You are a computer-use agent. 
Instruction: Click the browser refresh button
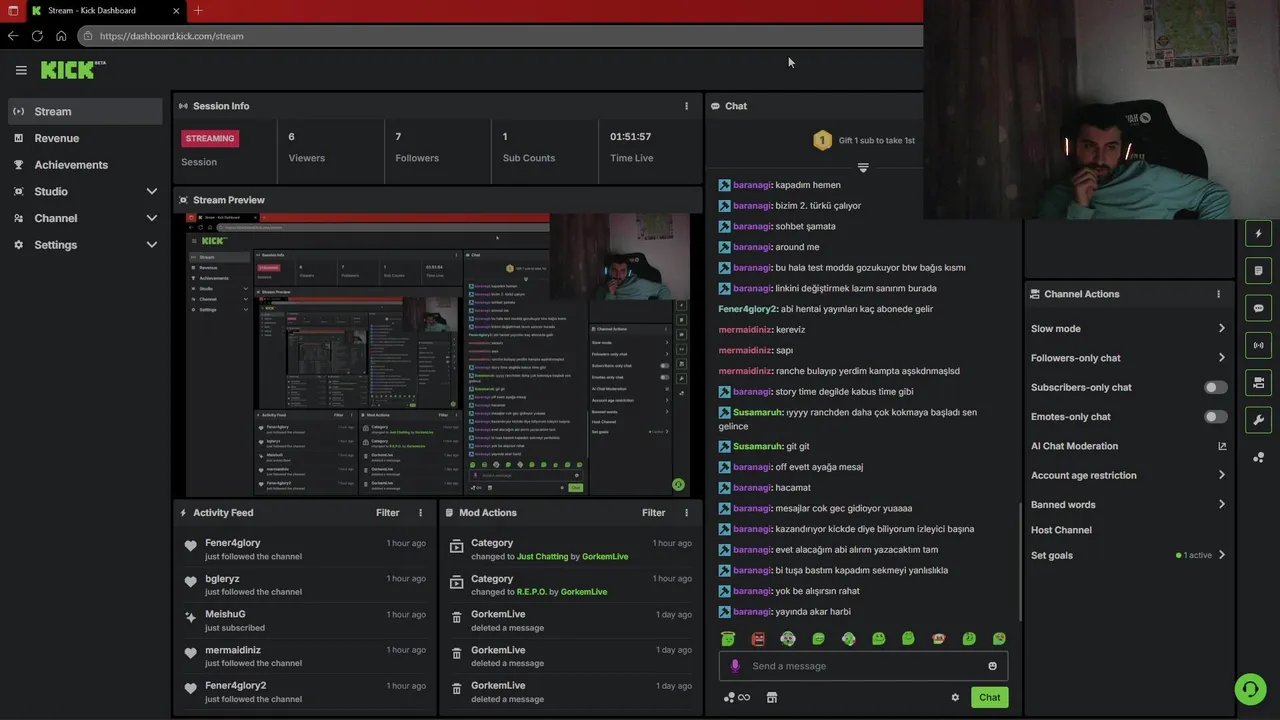37,36
